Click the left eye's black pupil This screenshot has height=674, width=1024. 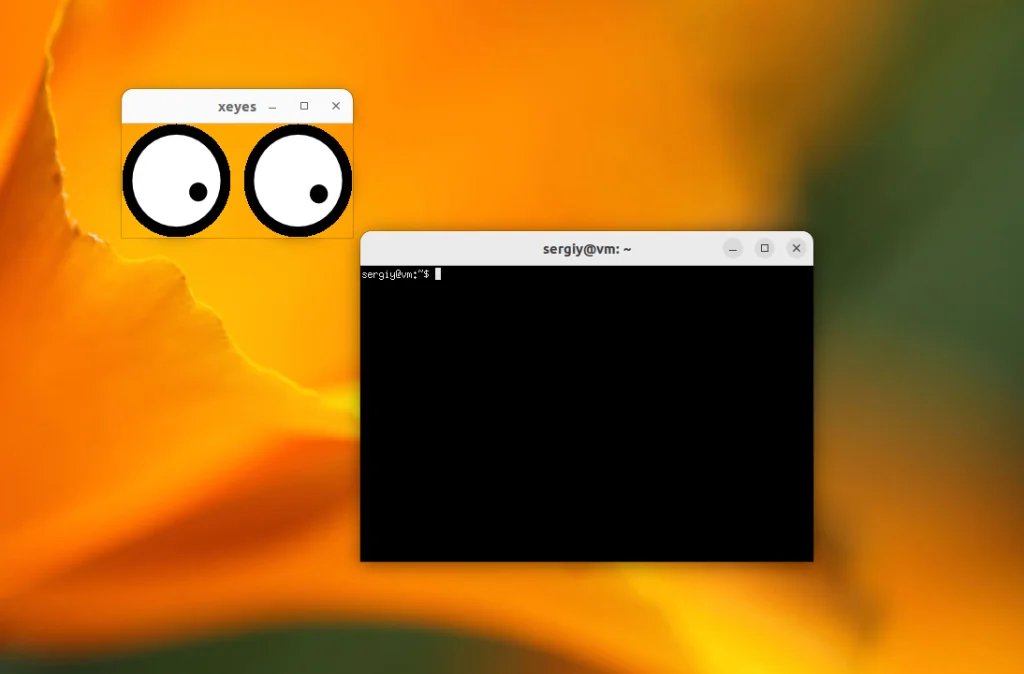[x=198, y=192]
